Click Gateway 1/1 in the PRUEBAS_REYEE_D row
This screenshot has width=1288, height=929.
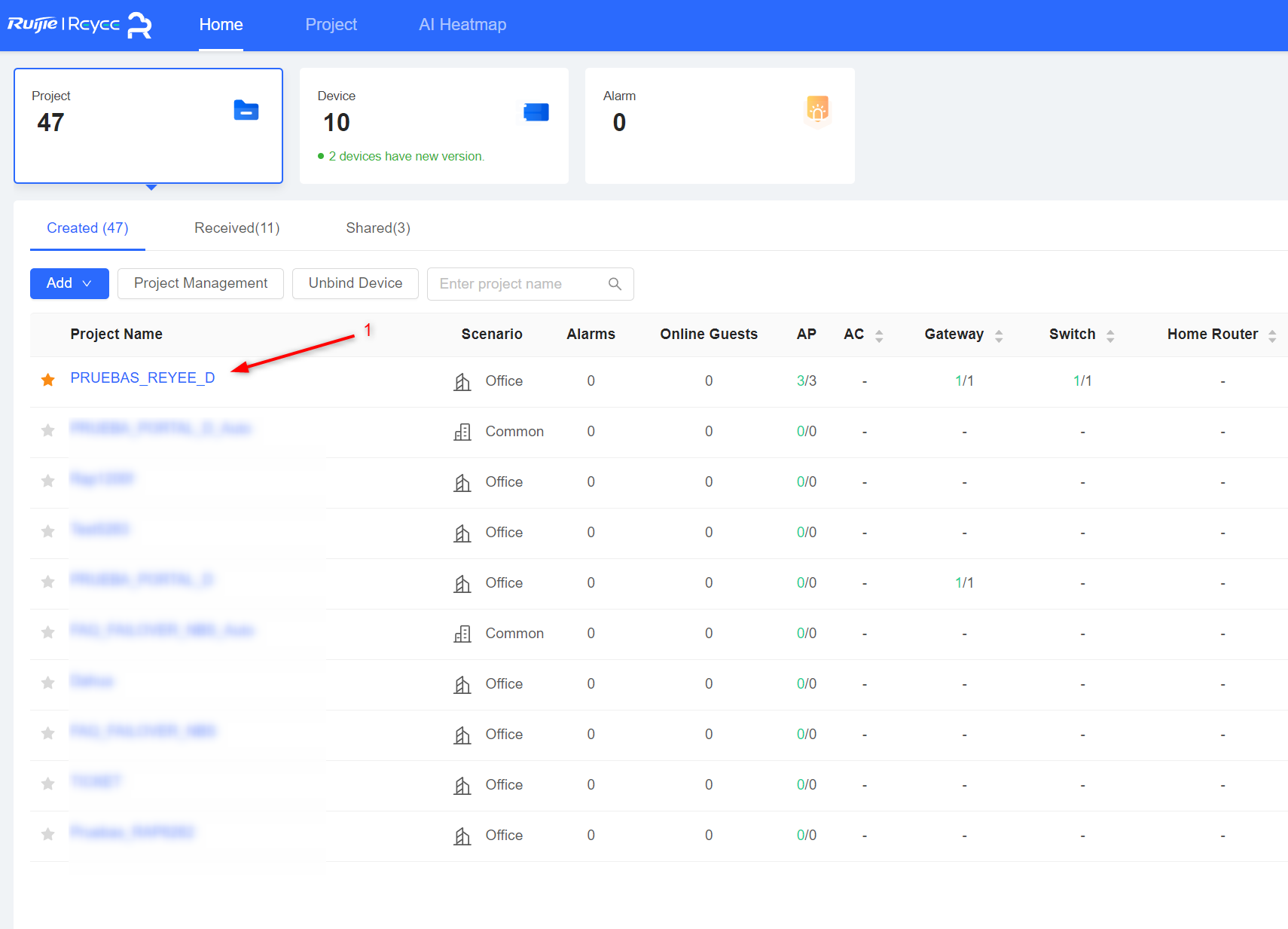click(x=964, y=381)
